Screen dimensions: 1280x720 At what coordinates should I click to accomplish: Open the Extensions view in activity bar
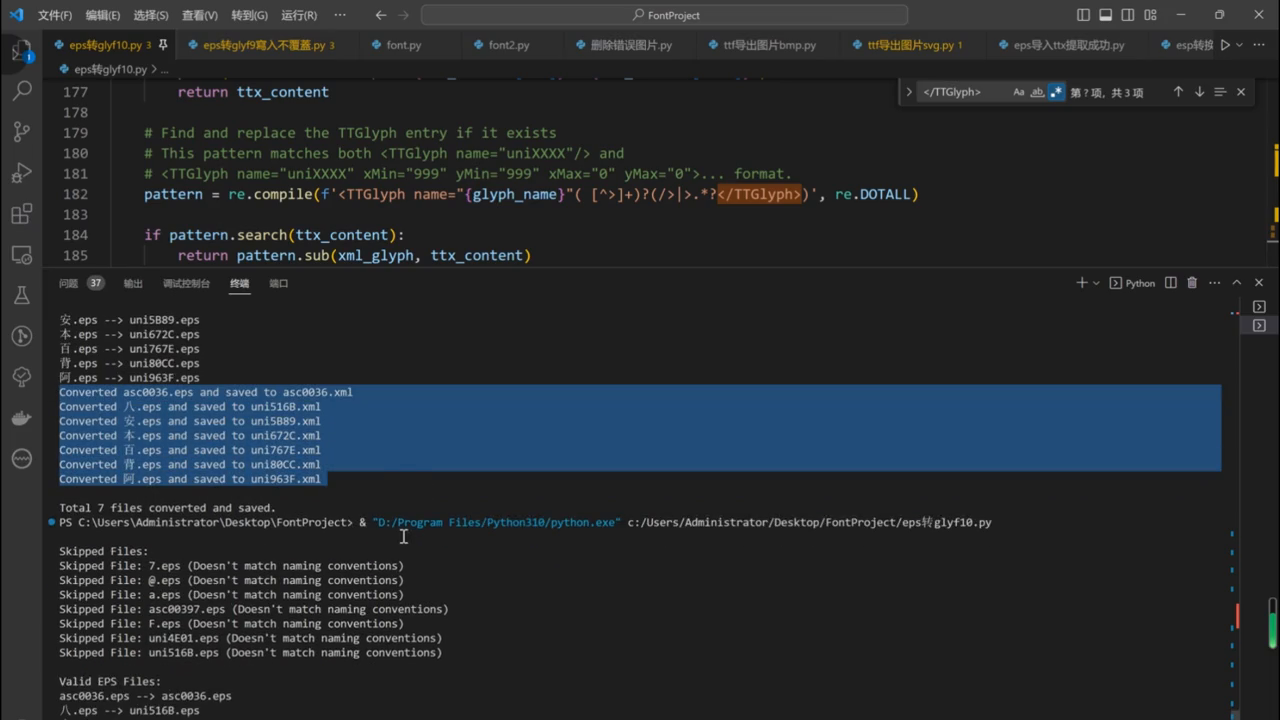(x=21, y=214)
